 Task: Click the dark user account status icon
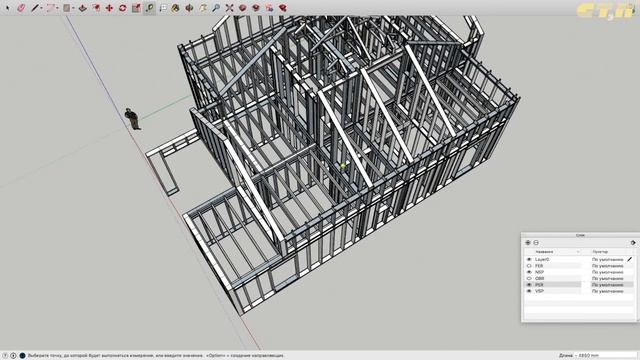[x=22, y=356]
